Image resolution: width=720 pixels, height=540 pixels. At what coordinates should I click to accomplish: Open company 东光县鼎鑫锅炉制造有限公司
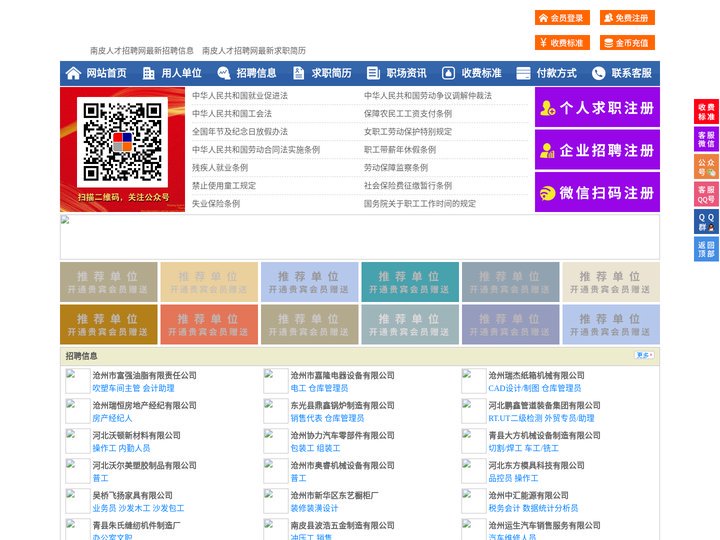click(x=343, y=405)
